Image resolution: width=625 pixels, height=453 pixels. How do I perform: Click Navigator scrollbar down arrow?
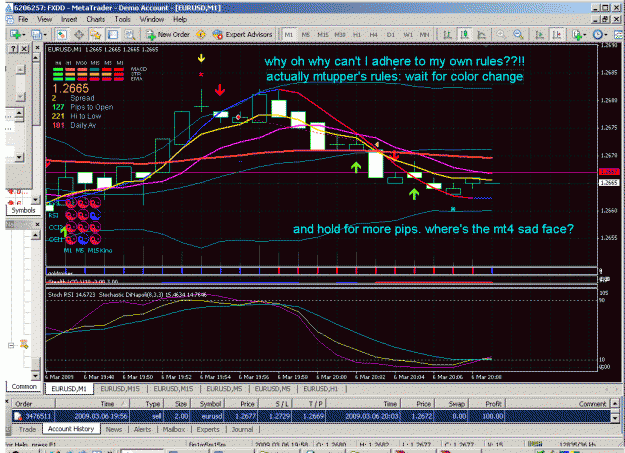pos(35,376)
